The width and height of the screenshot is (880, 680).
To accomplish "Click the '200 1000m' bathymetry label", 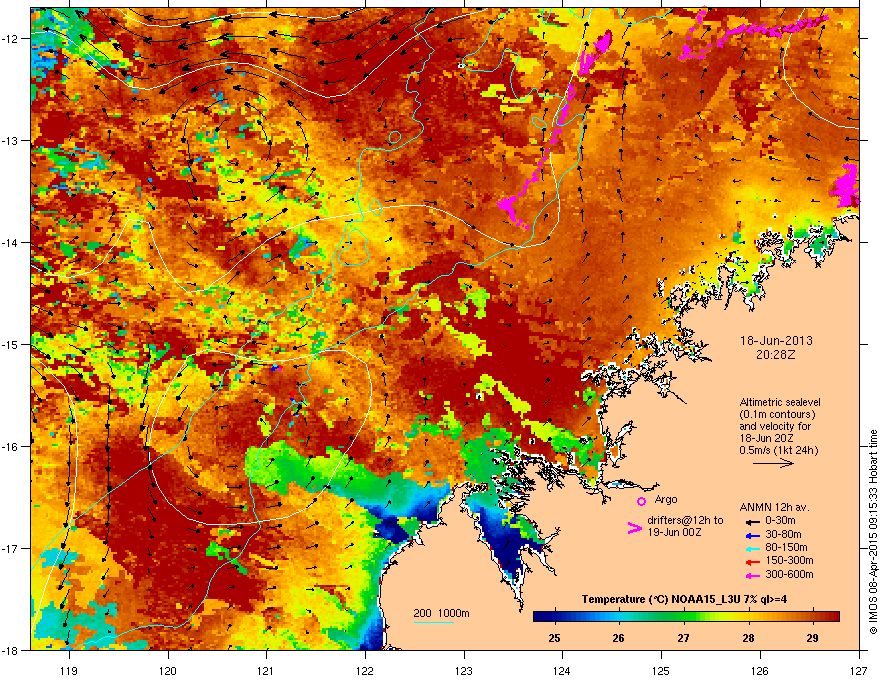I will click(441, 613).
